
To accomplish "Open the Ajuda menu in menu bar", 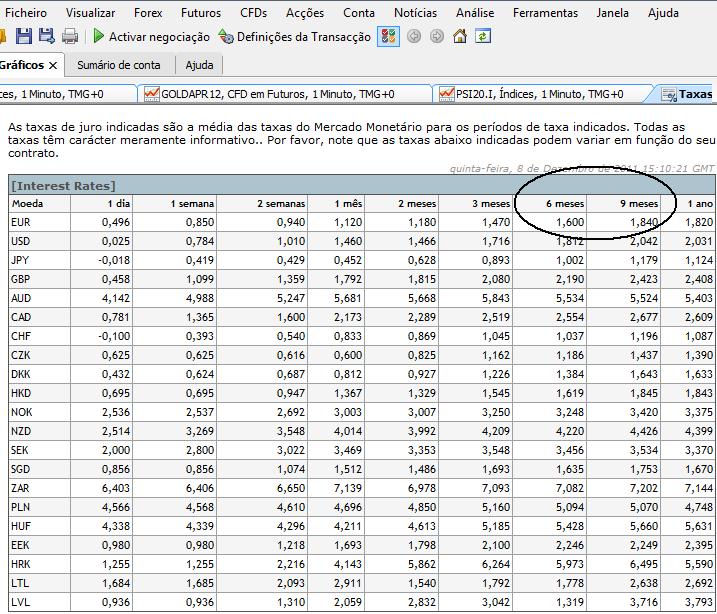I will (663, 13).
